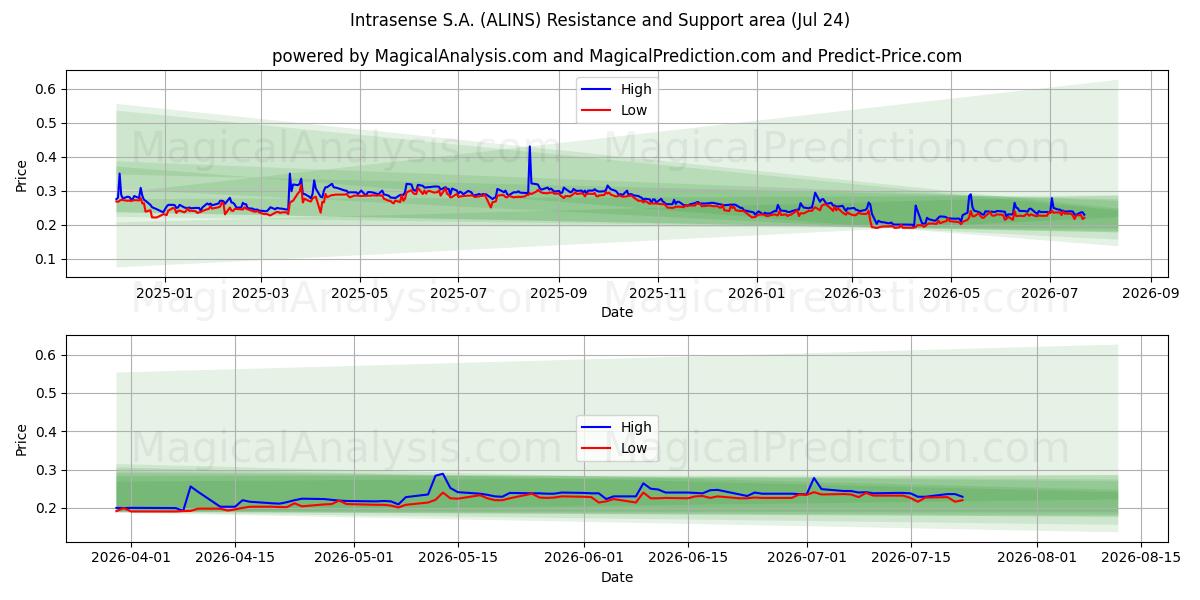Click the '2026-07-01' x-axis label in bottom chart
The width and height of the screenshot is (1200, 600).
click(x=808, y=558)
